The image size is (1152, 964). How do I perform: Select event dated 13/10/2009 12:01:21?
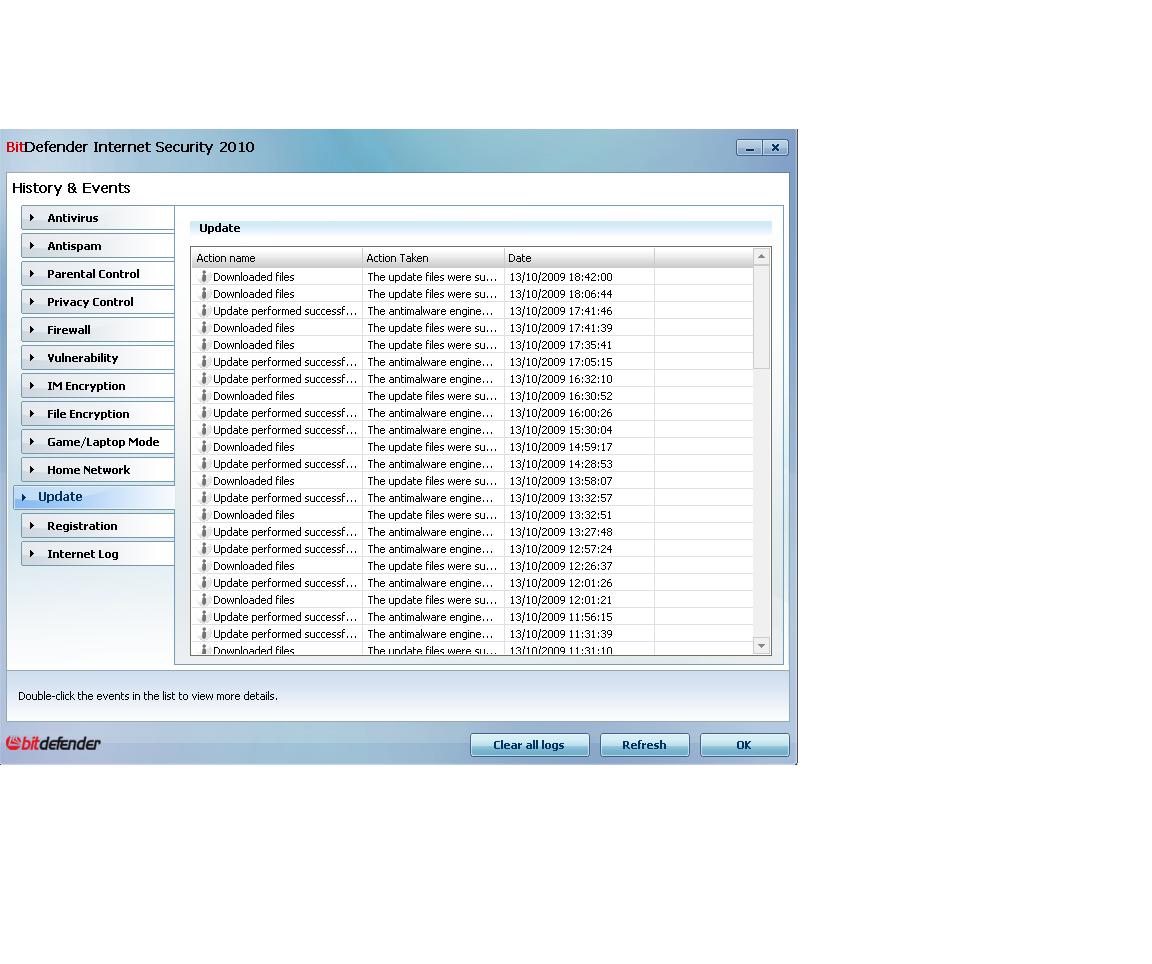pos(472,600)
